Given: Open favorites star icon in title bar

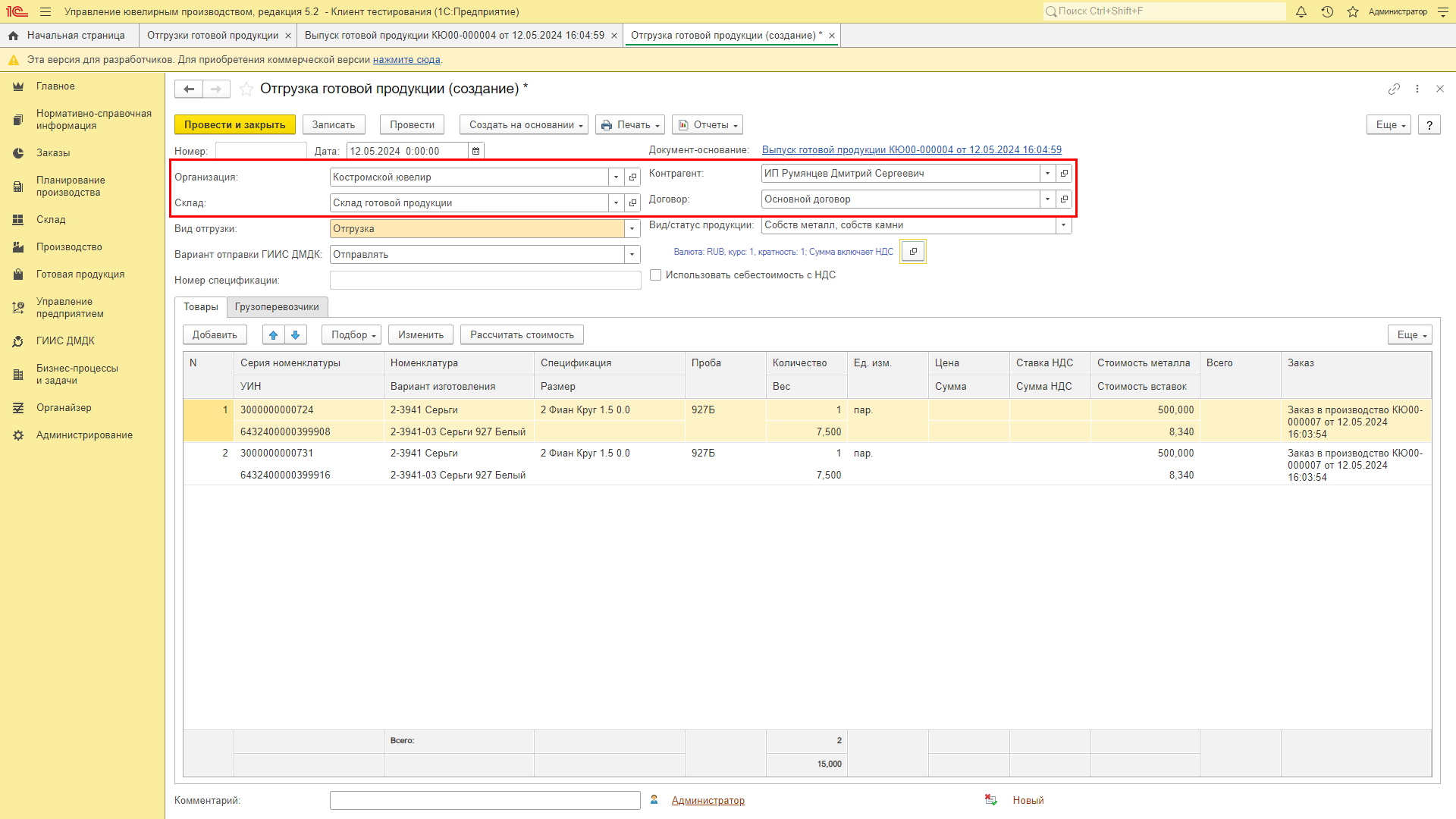Looking at the screenshot, I should (1353, 11).
